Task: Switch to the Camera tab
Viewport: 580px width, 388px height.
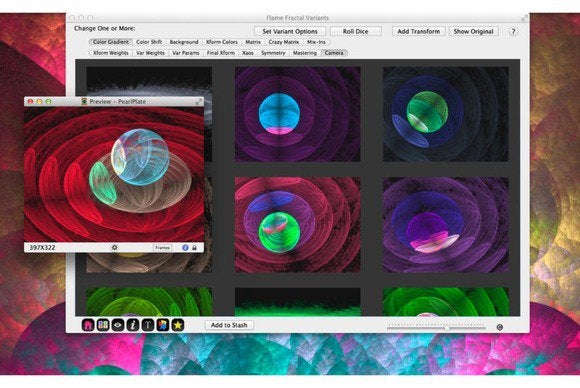Action: pyautogui.click(x=334, y=53)
